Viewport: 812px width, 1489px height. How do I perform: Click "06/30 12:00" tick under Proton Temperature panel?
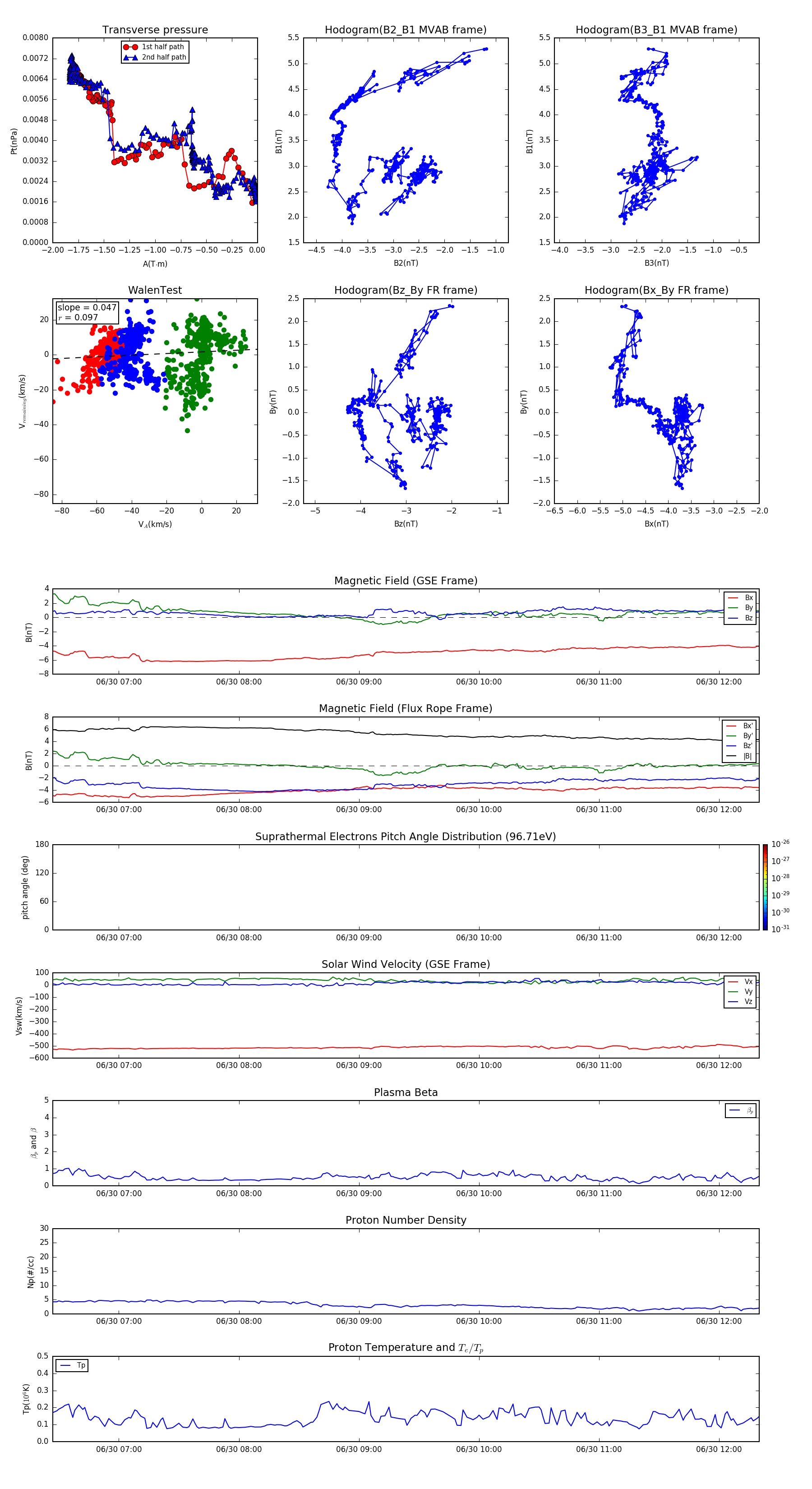click(x=719, y=1449)
